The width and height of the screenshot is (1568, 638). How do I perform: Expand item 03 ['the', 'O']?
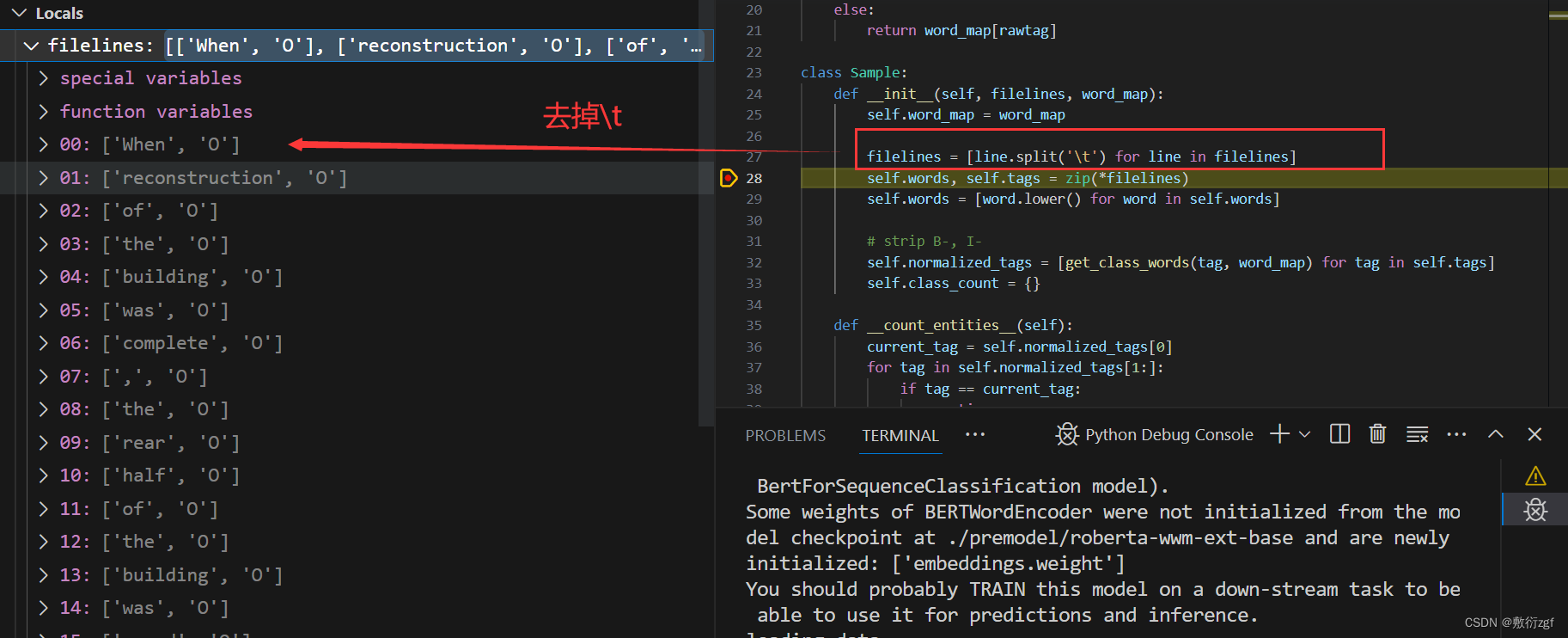(43, 244)
